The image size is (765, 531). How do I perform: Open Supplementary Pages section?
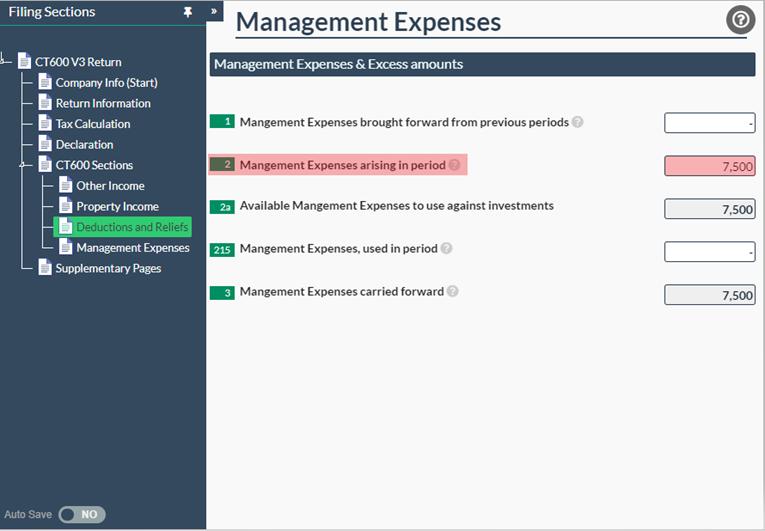(x=108, y=268)
